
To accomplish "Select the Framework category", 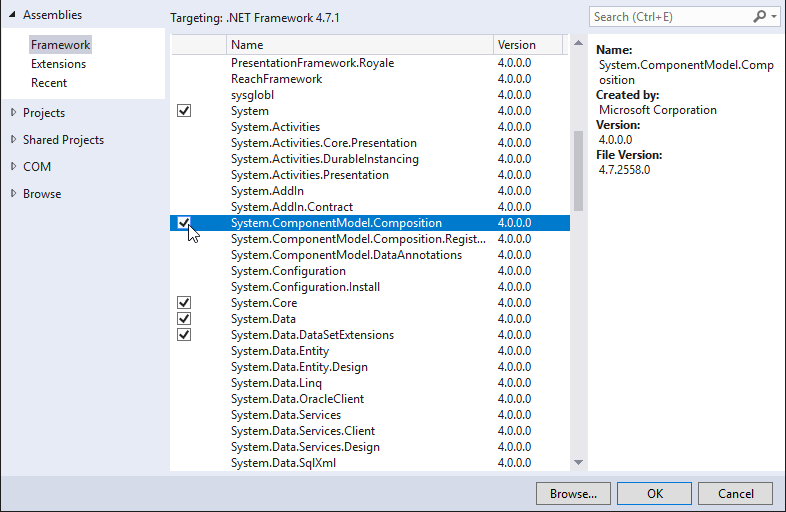I will pyautogui.click(x=60, y=45).
